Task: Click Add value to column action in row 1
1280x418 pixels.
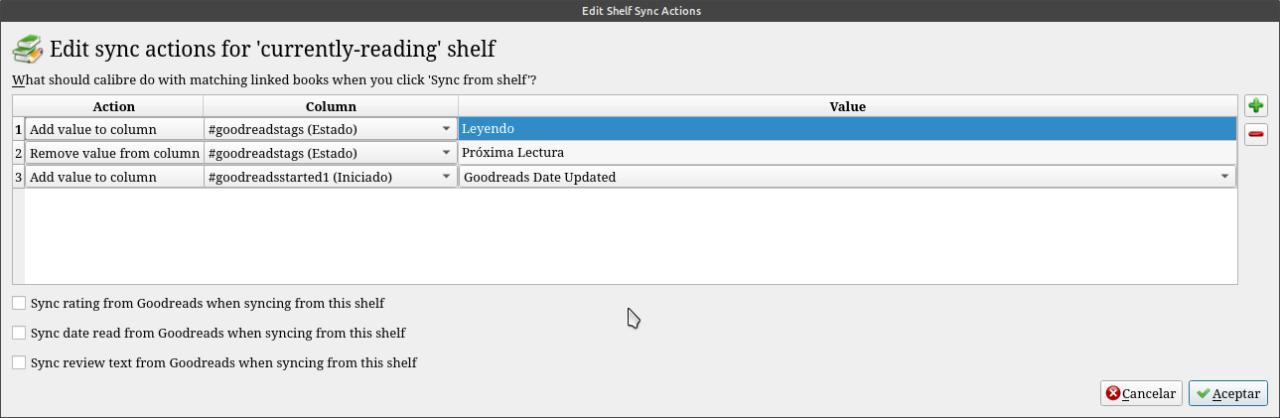Action: (x=114, y=129)
